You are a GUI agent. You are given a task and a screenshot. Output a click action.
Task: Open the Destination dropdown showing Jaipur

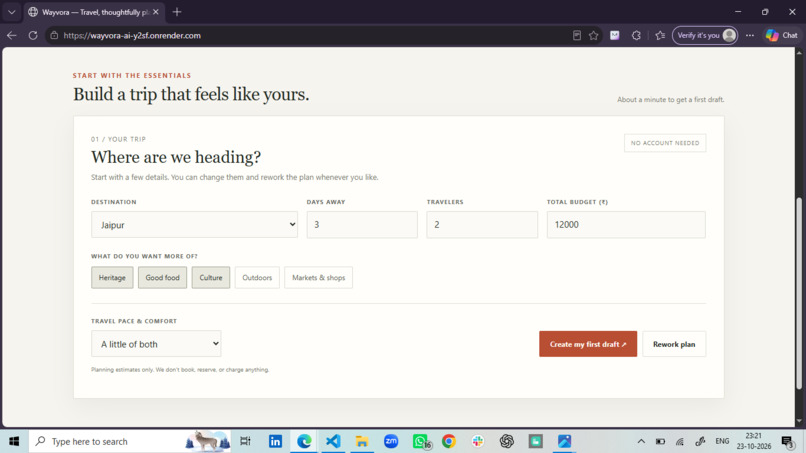[194, 225]
